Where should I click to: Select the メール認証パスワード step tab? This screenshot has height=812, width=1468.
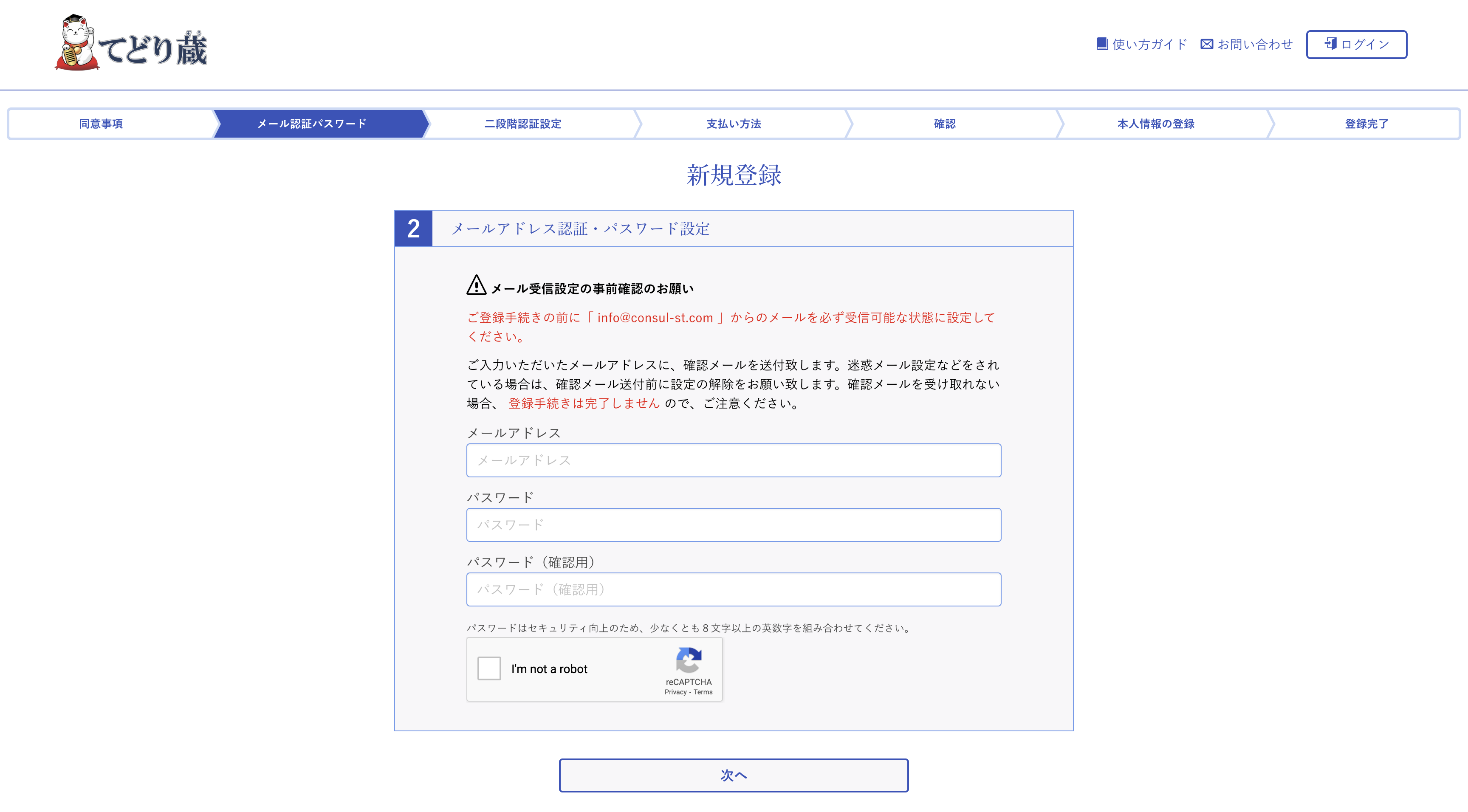(312, 124)
